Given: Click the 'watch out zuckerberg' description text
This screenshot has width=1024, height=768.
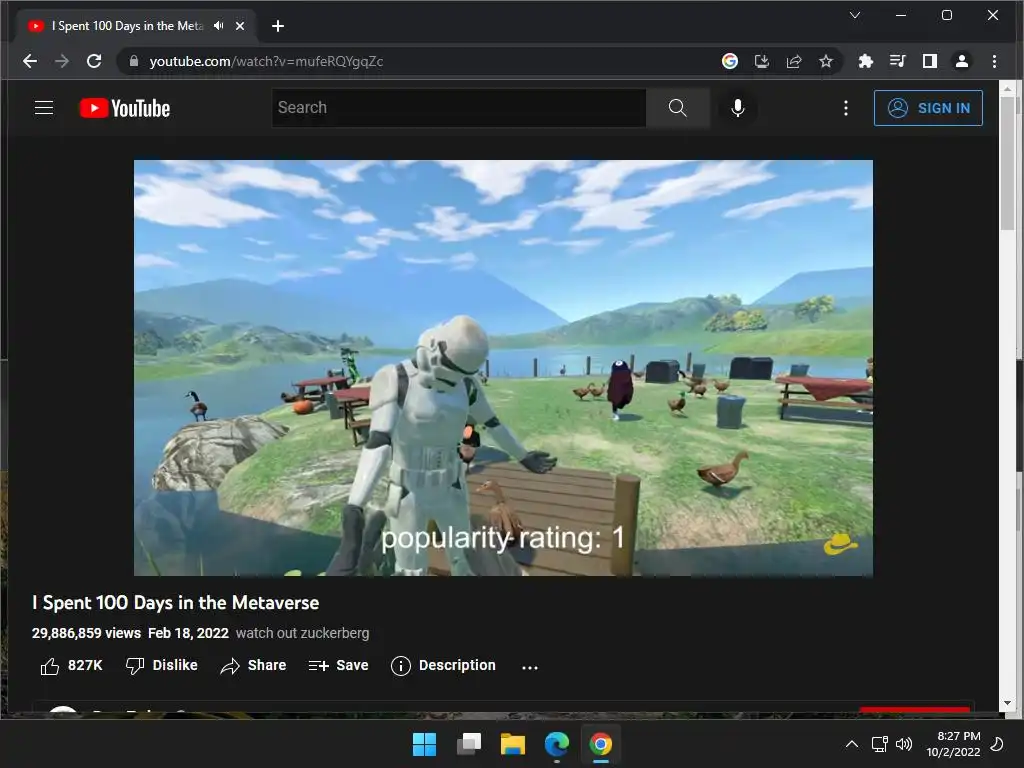Looking at the screenshot, I should [302, 633].
